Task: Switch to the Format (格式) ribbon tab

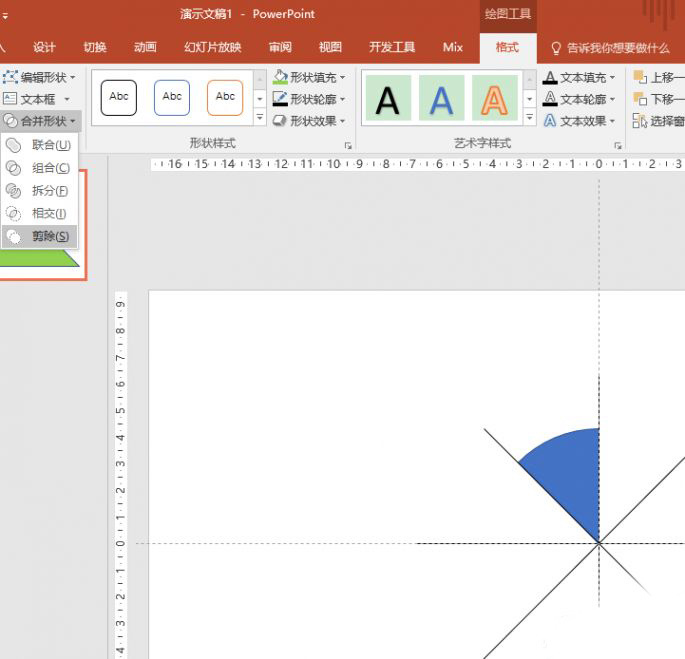Action: (507, 47)
